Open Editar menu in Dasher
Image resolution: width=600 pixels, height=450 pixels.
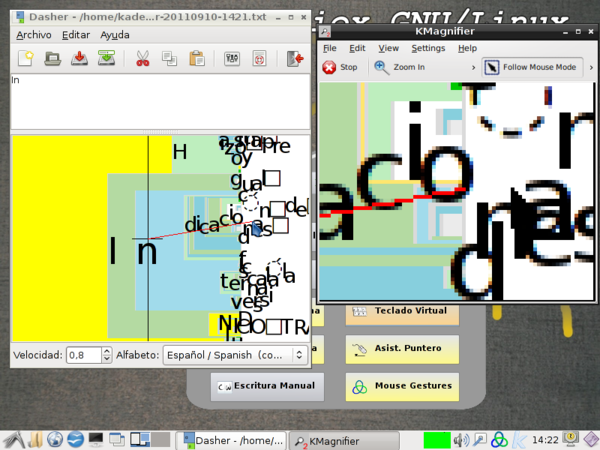tap(76, 35)
